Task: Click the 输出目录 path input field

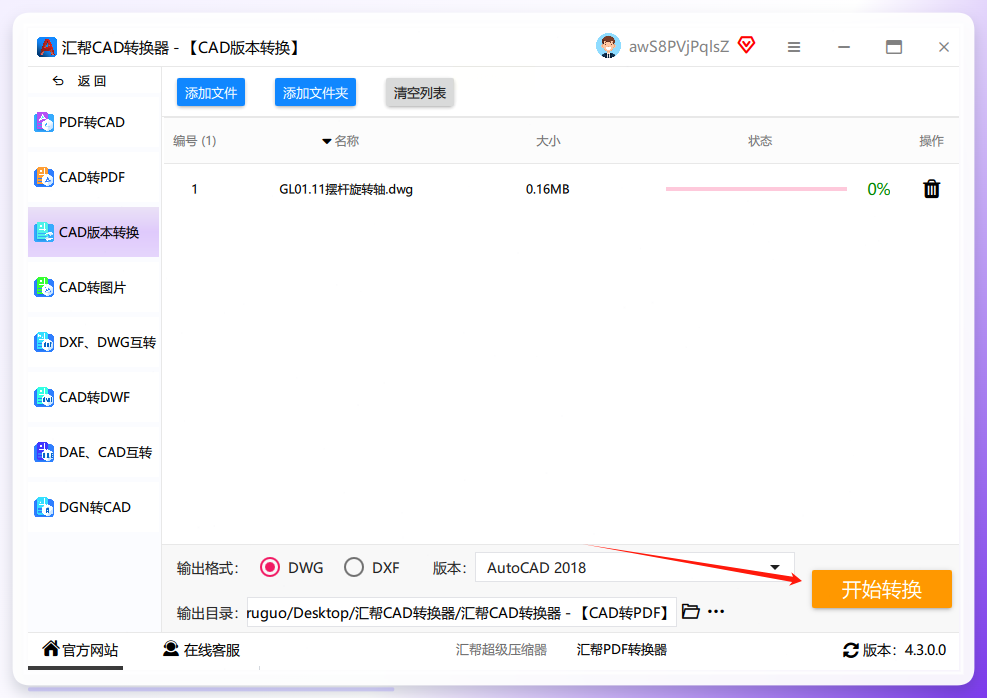Action: pos(461,612)
